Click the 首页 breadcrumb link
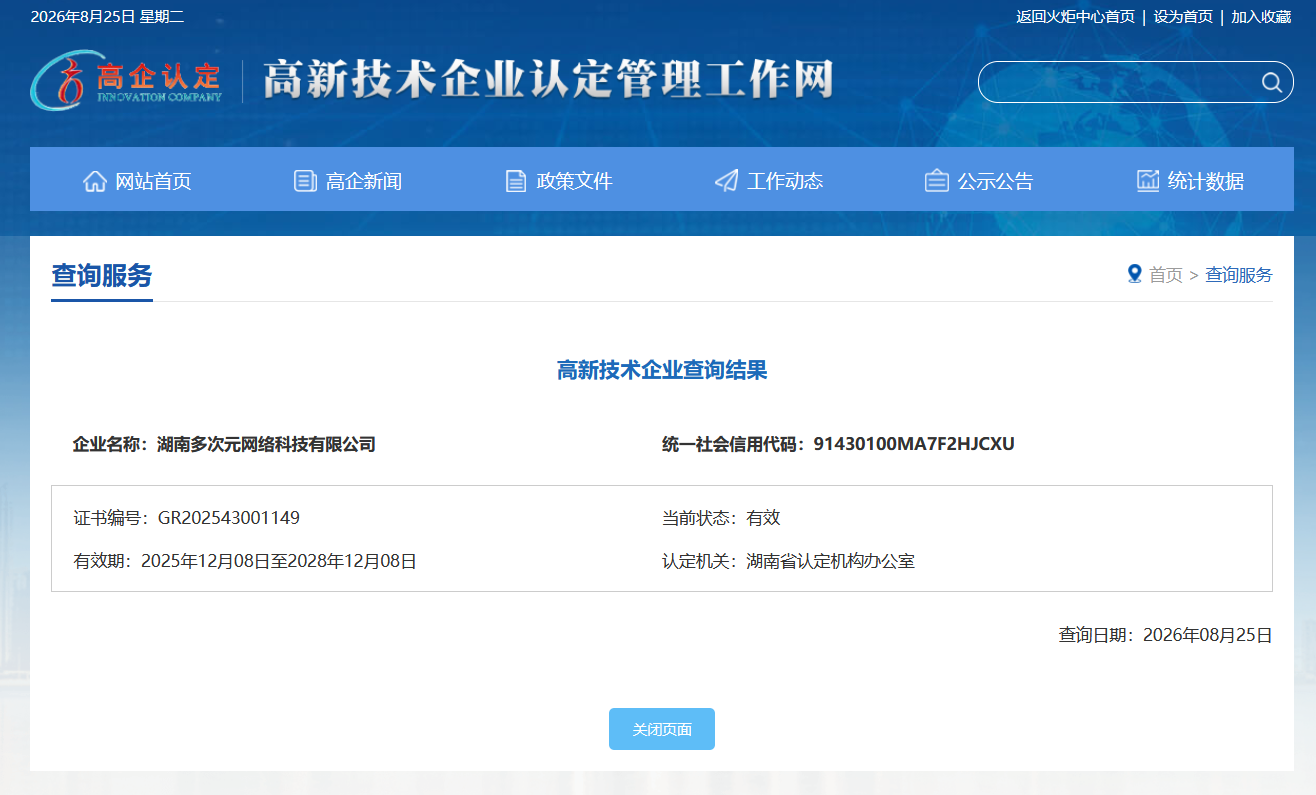Screen dimensions: 1316x795 click(x=1166, y=275)
